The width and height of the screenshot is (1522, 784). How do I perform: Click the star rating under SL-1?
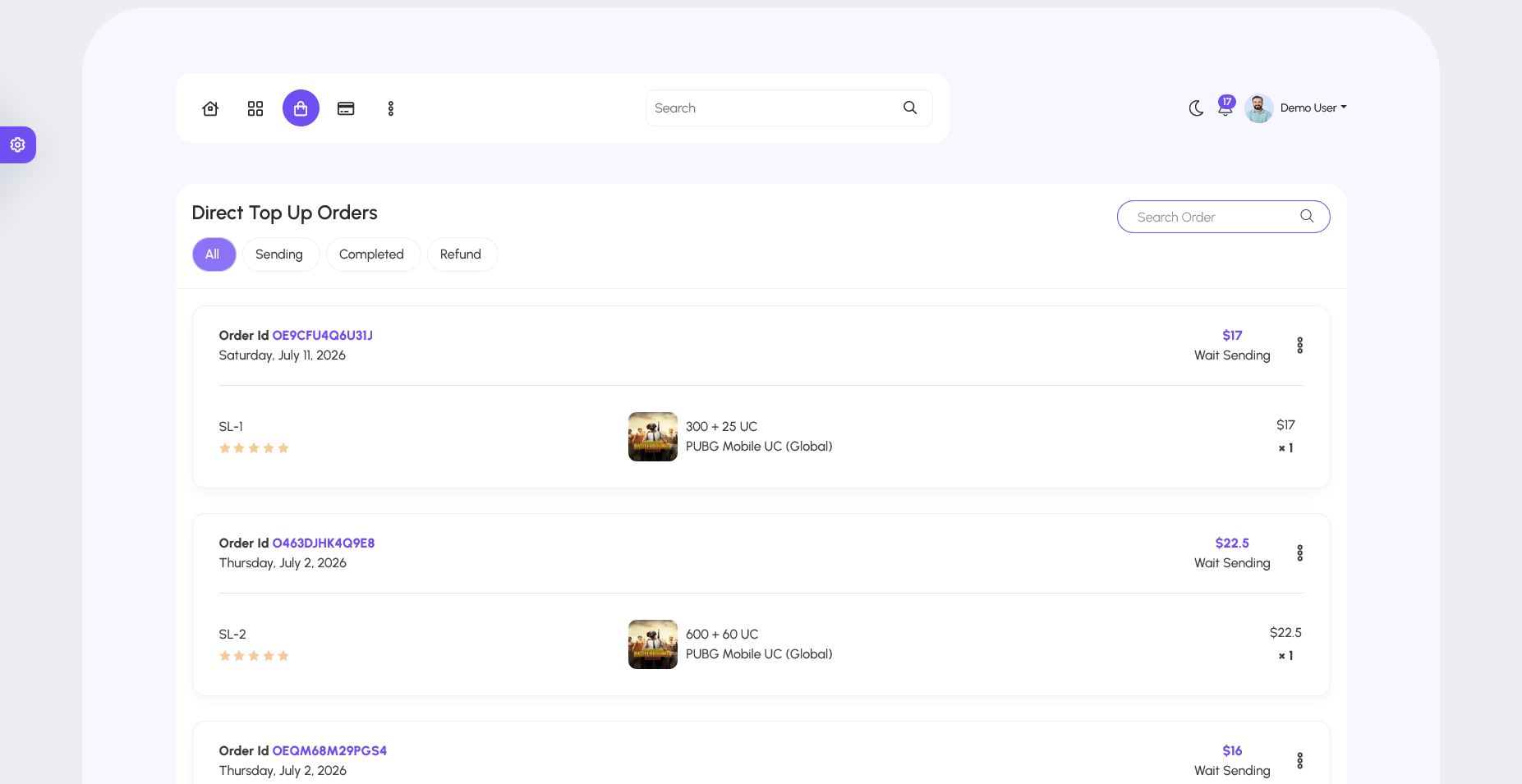tap(254, 448)
